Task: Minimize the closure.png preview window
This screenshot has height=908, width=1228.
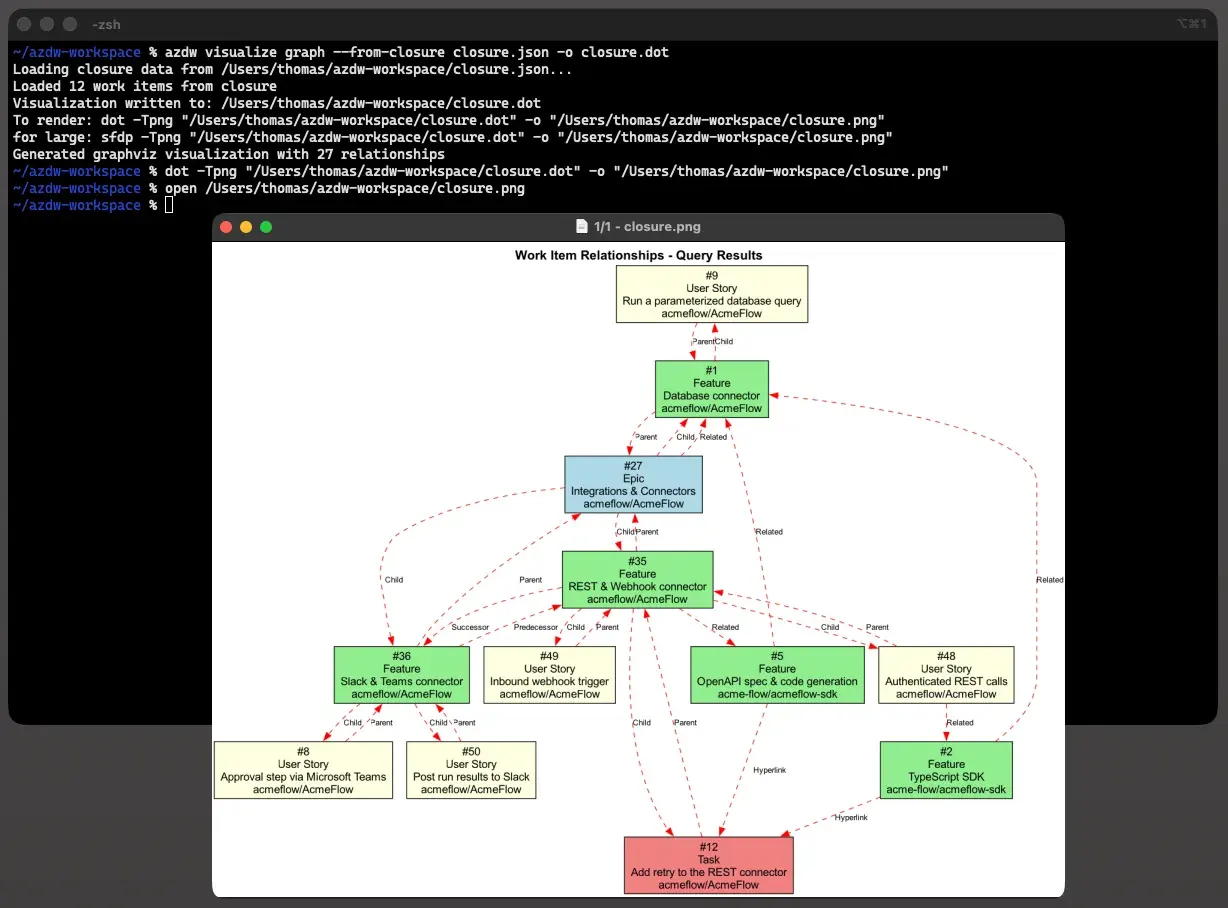Action: (x=246, y=227)
